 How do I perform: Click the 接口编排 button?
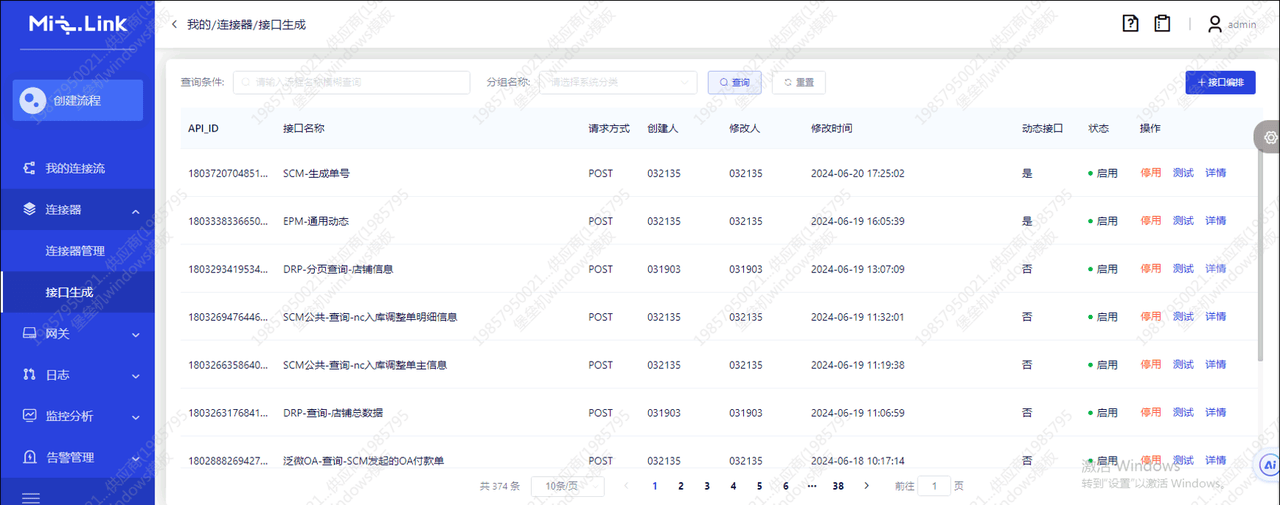(x=1220, y=83)
